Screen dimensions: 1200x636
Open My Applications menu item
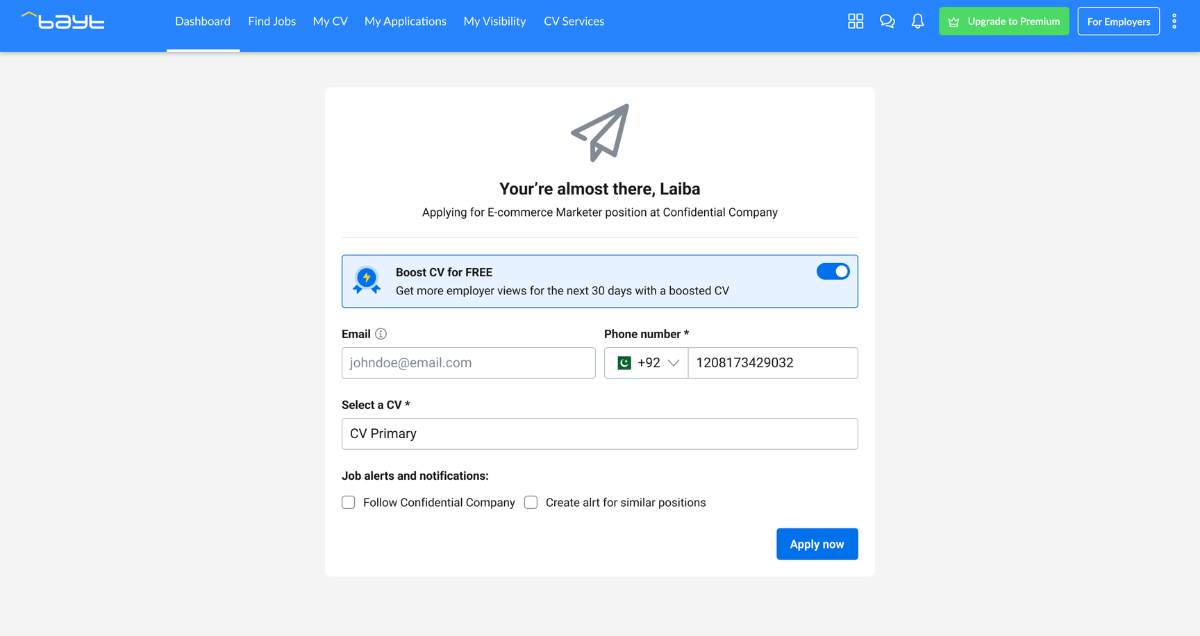point(405,21)
